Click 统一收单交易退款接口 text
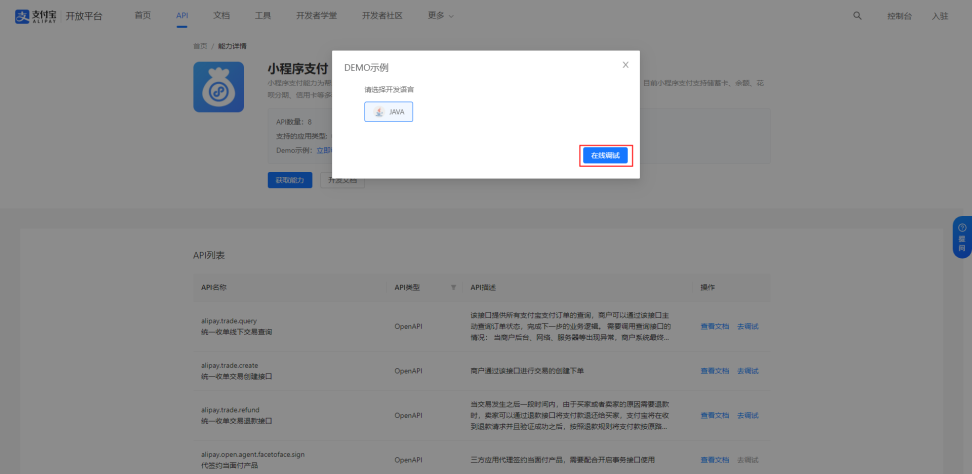Image resolution: width=972 pixels, height=474 pixels. pos(237,421)
